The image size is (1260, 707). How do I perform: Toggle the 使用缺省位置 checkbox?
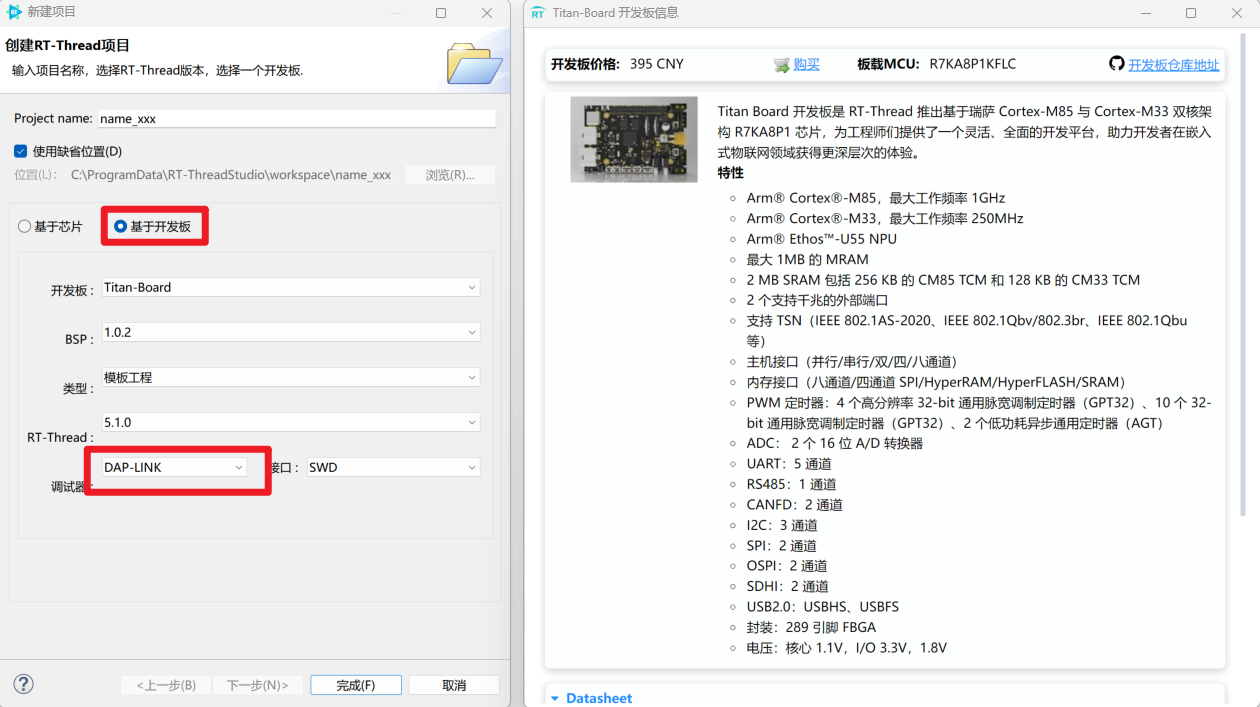click(20, 151)
